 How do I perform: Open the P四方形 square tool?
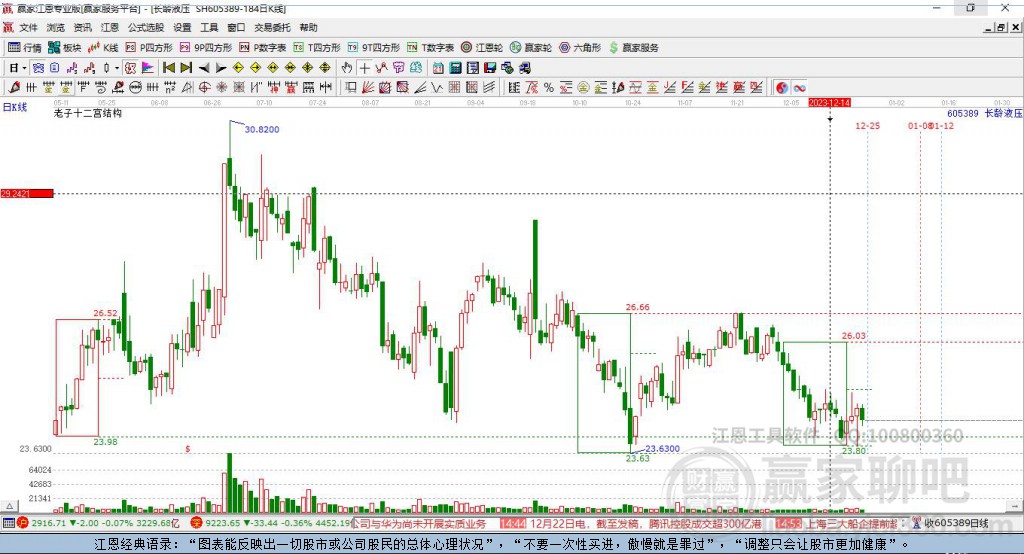tap(149, 48)
